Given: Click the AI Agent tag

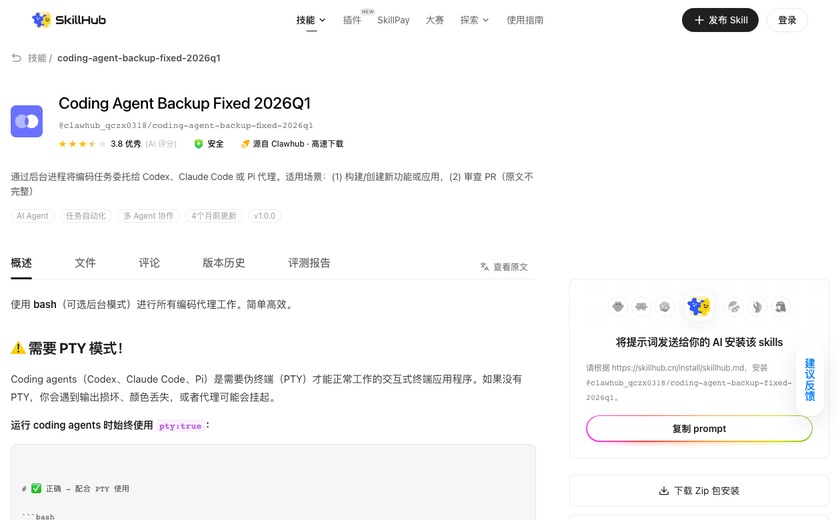Looking at the screenshot, I should [x=32, y=216].
